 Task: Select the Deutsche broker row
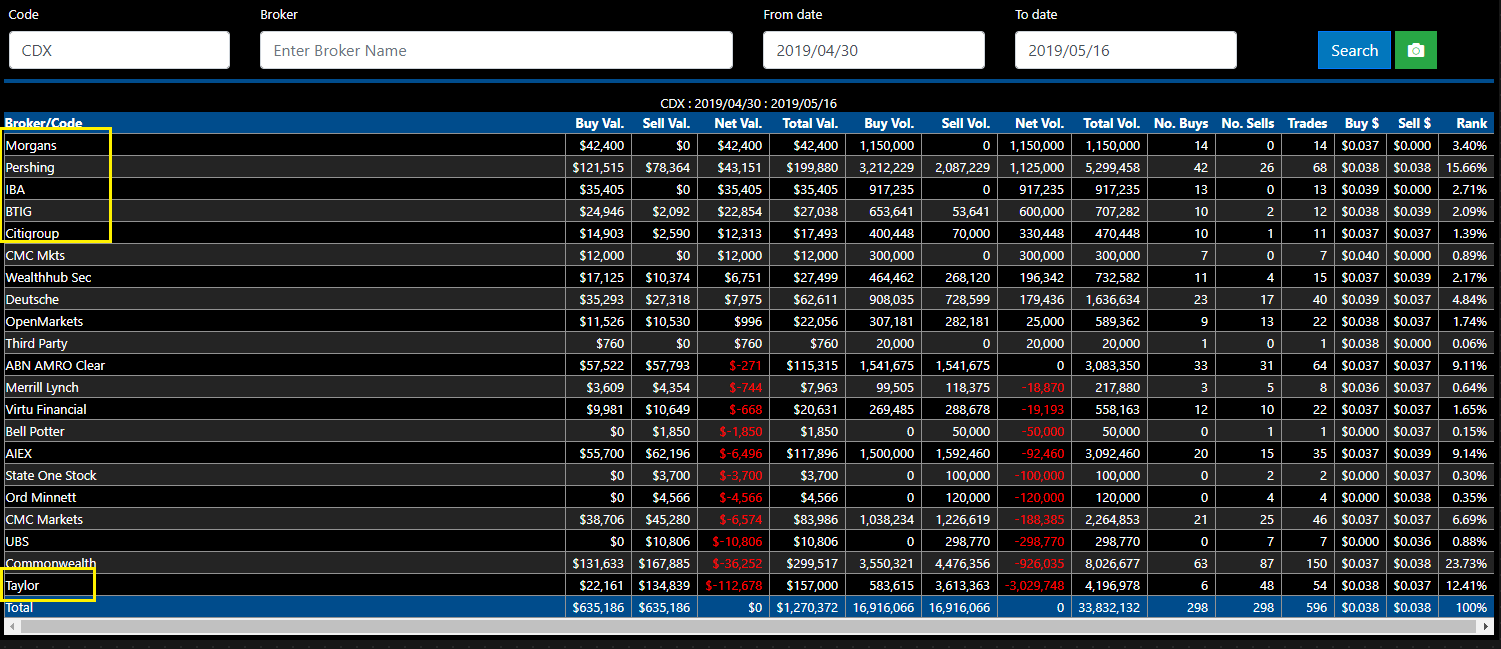[747, 299]
